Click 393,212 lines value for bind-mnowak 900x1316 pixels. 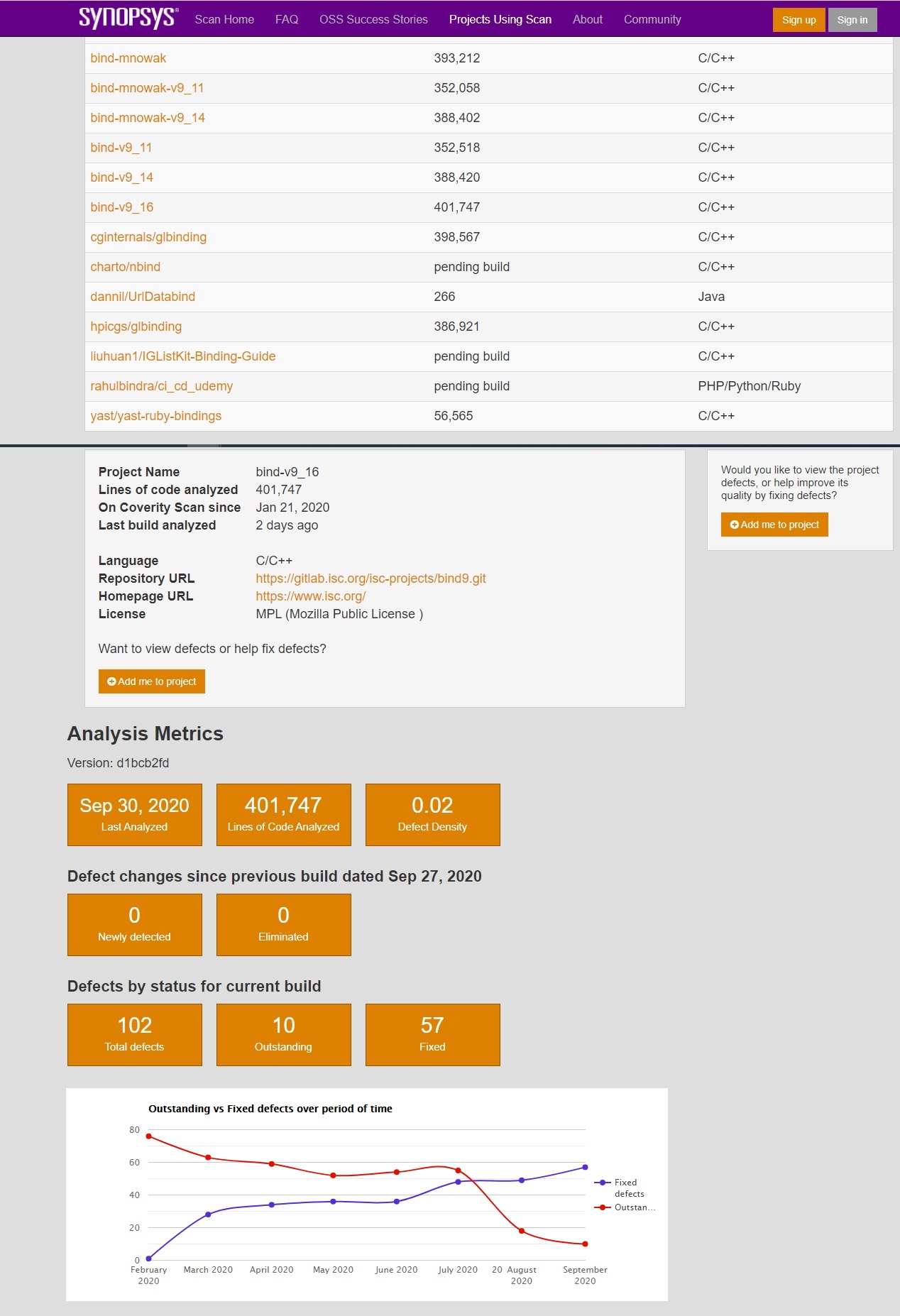[x=457, y=58]
